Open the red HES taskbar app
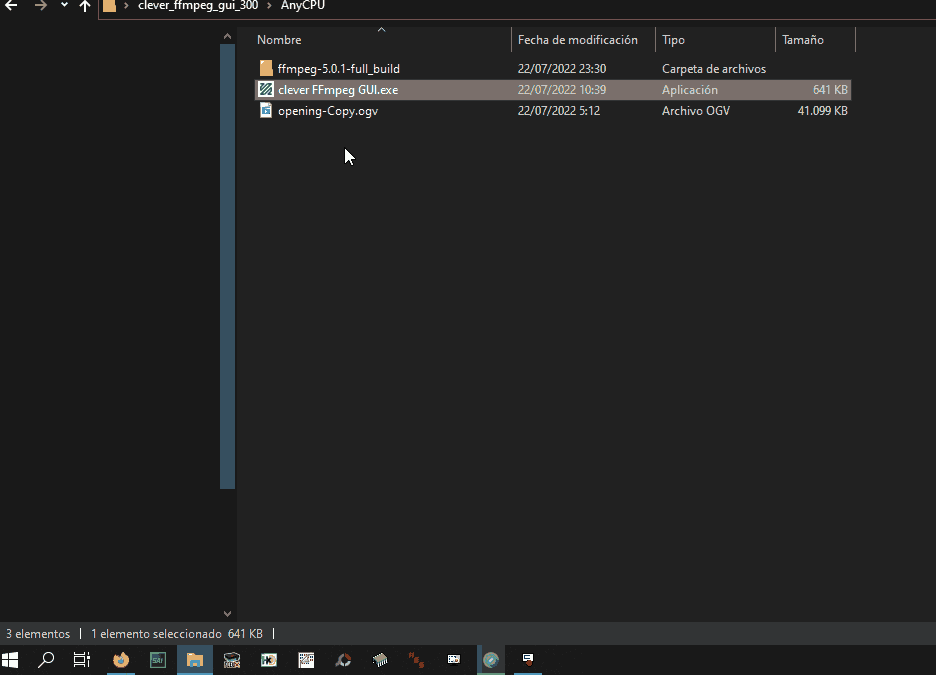 pos(417,659)
